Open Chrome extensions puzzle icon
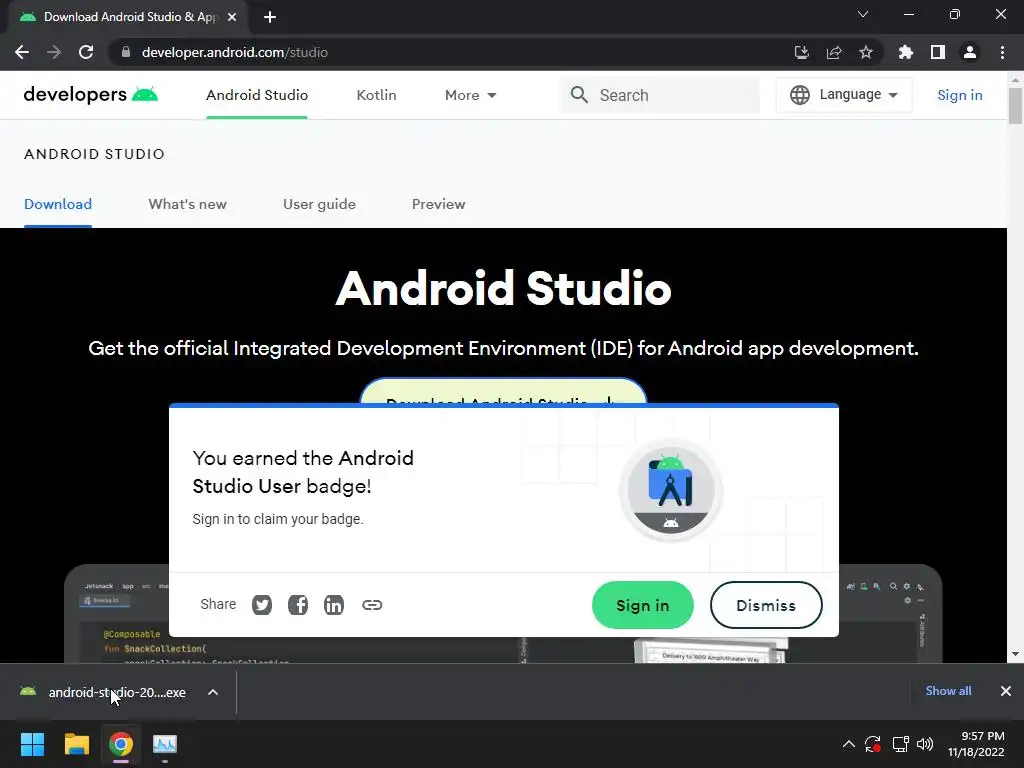The width and height of the screenshot is (1024, 768). tap(906, 52)
